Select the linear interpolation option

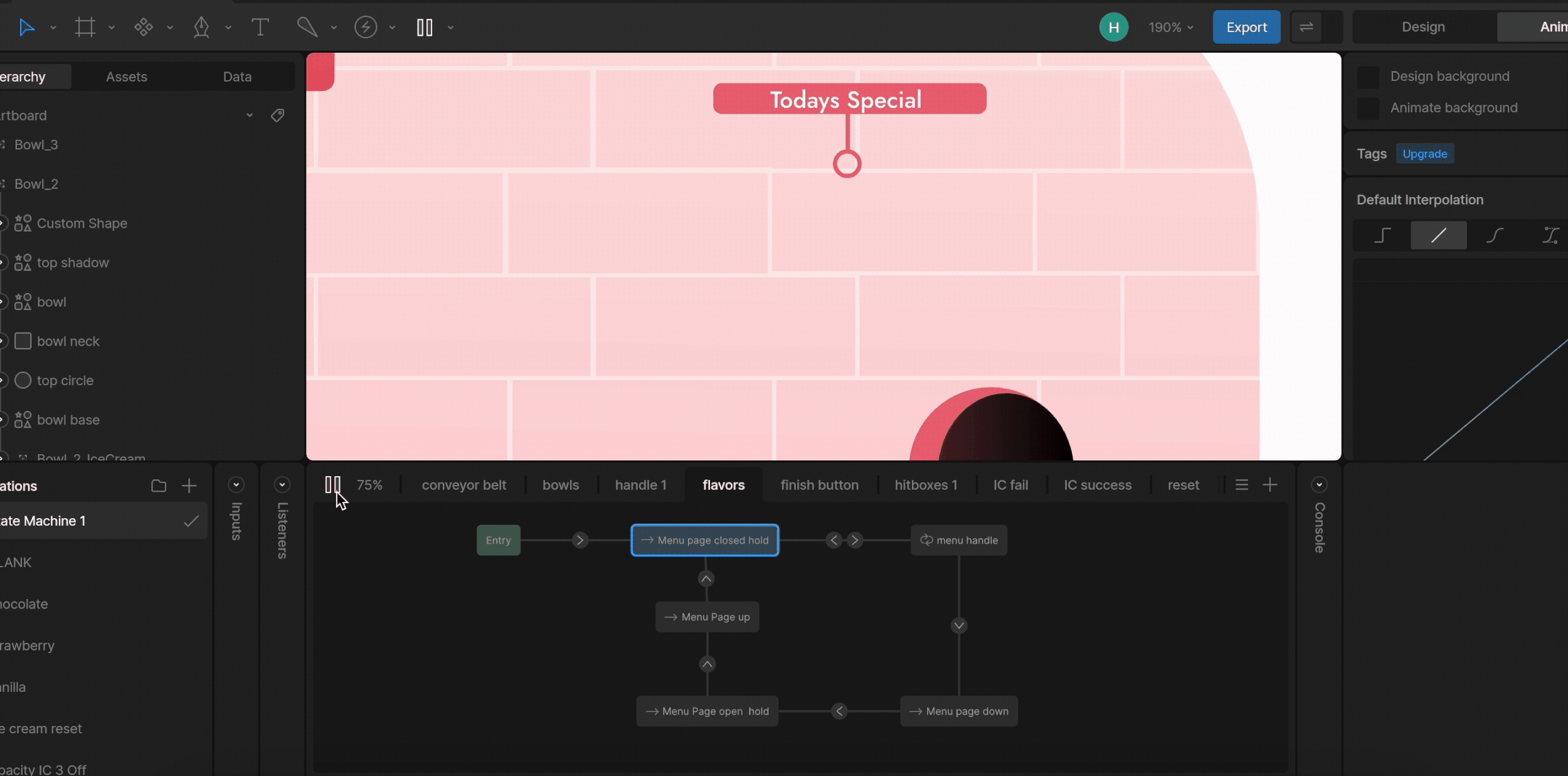coord(1438,235)
